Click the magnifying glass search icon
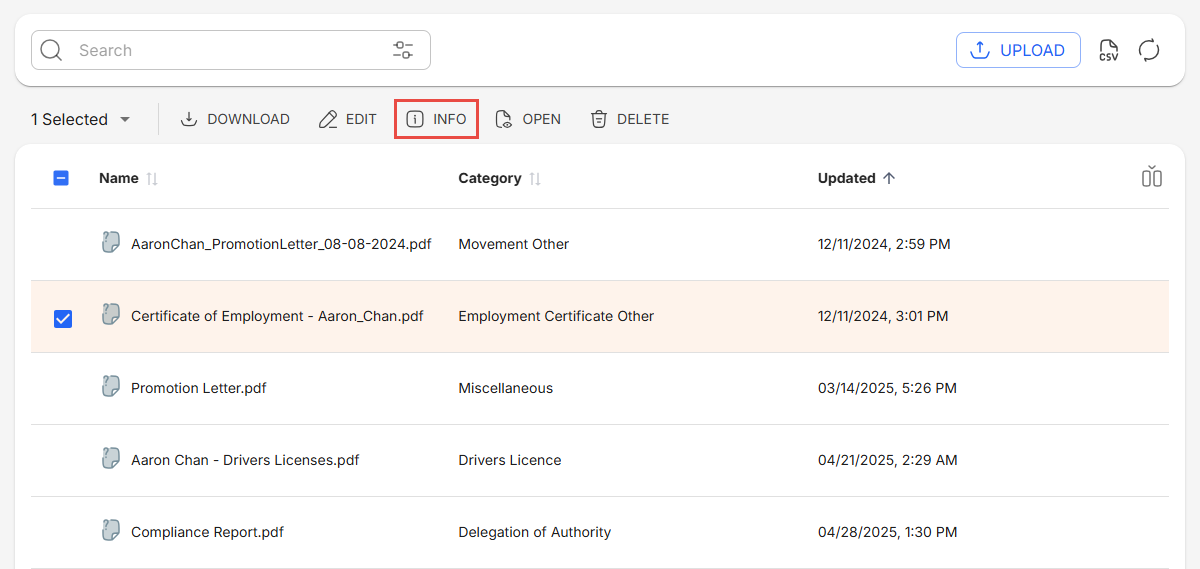This screenshot has width=1200, height=569. pyautogui.click(x=52, y=50)
